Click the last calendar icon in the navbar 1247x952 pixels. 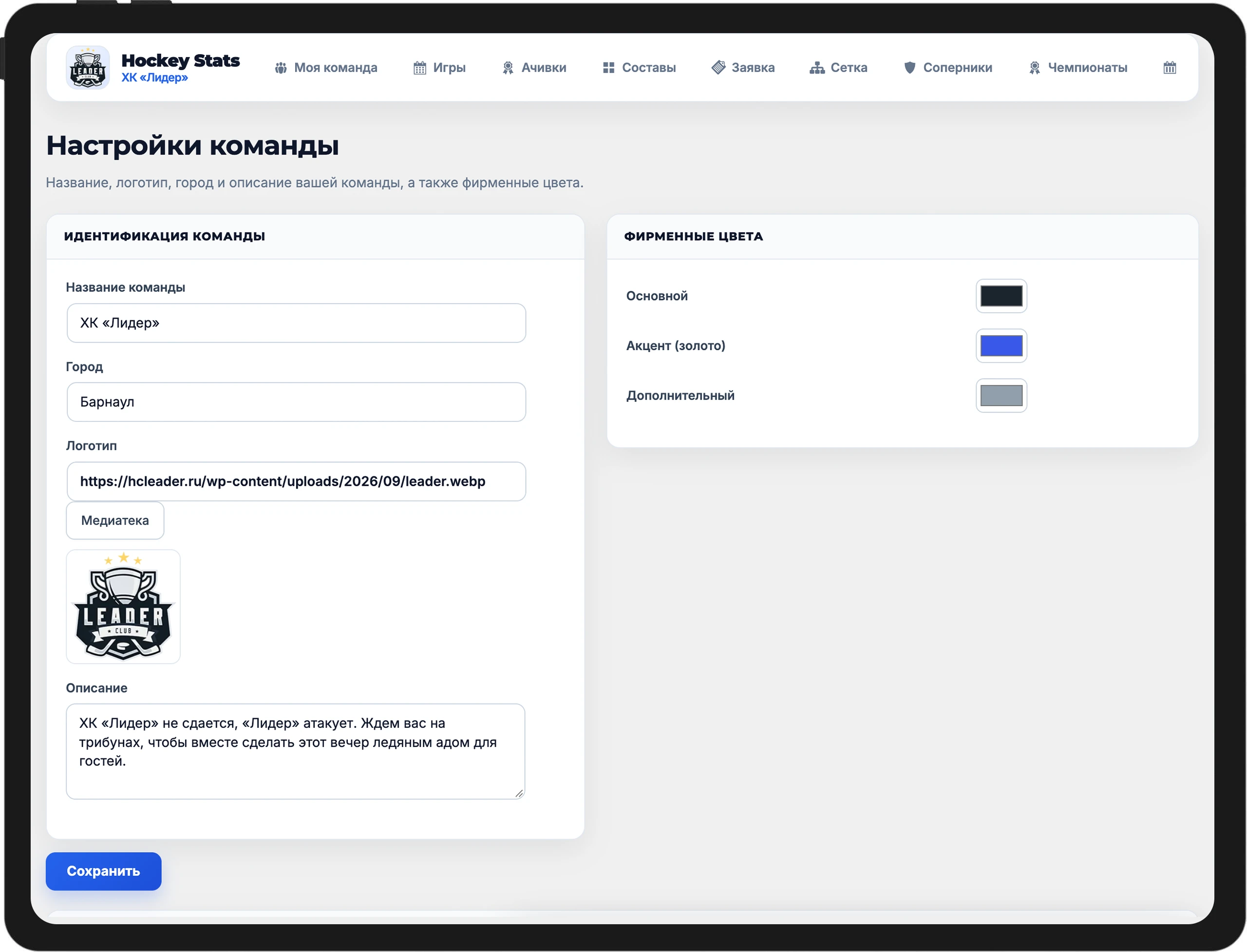tap(1170, 68)
